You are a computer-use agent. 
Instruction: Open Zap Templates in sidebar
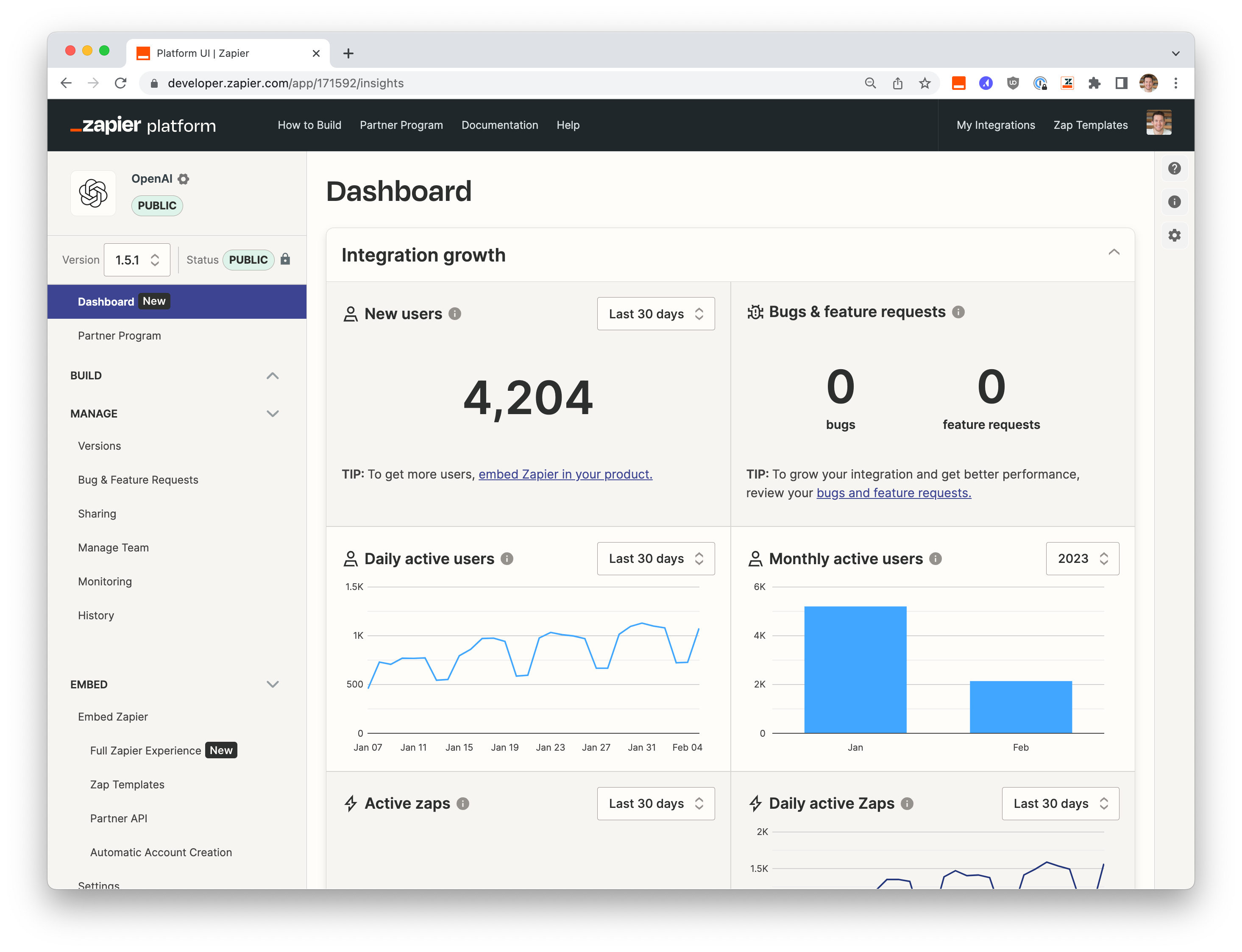[127, 785]
